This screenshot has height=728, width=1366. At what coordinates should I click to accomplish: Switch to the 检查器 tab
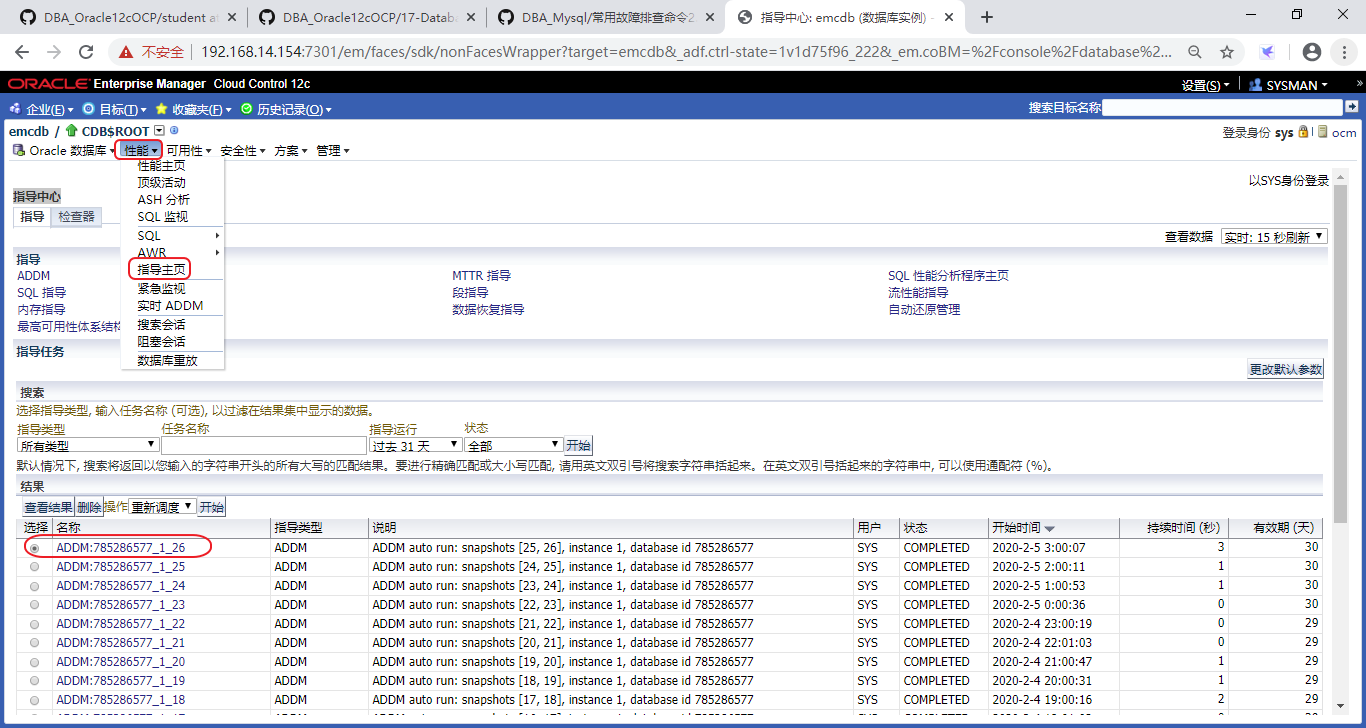click(76, 217)
